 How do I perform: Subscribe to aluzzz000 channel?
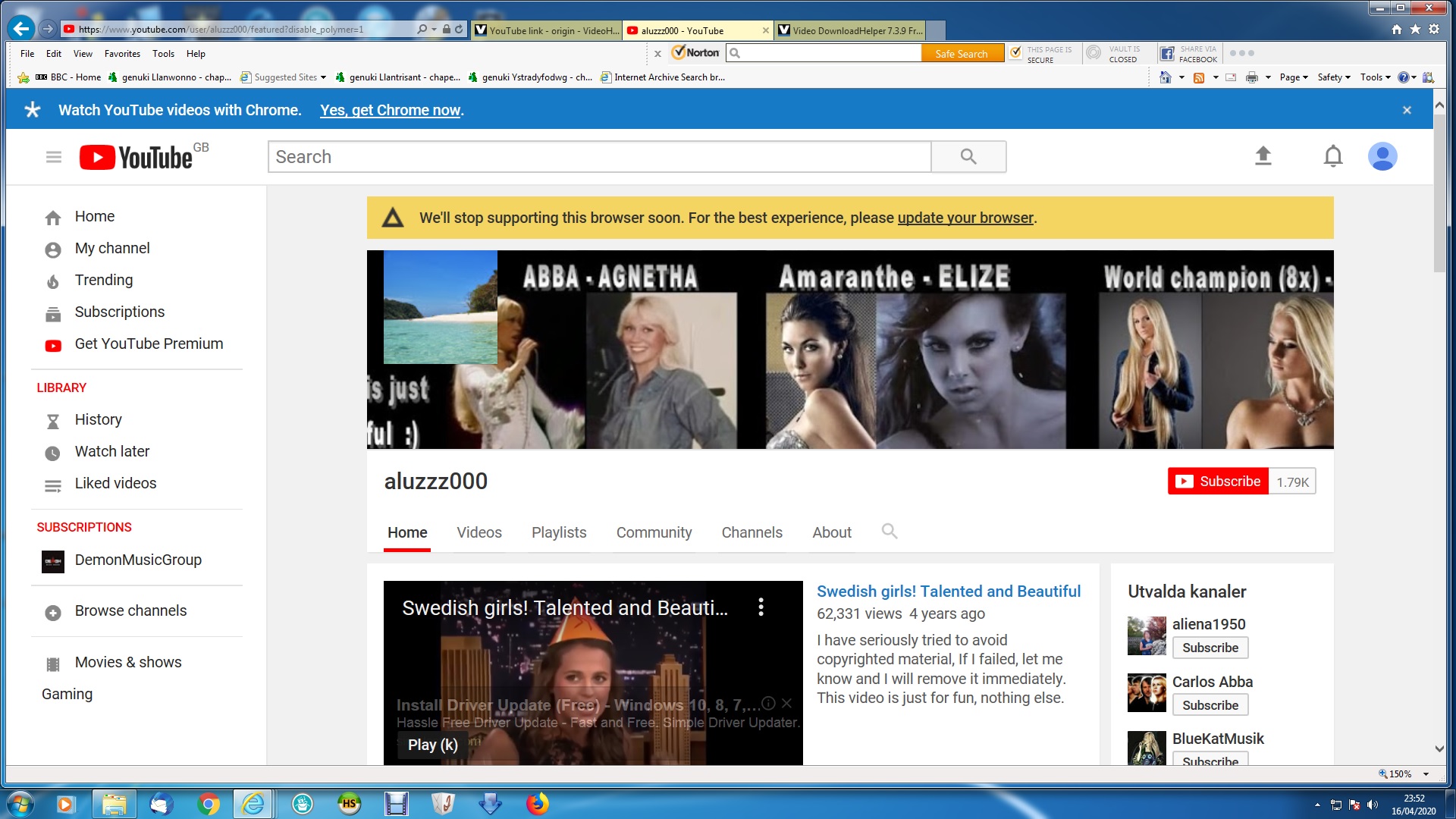click(1218, 482)
